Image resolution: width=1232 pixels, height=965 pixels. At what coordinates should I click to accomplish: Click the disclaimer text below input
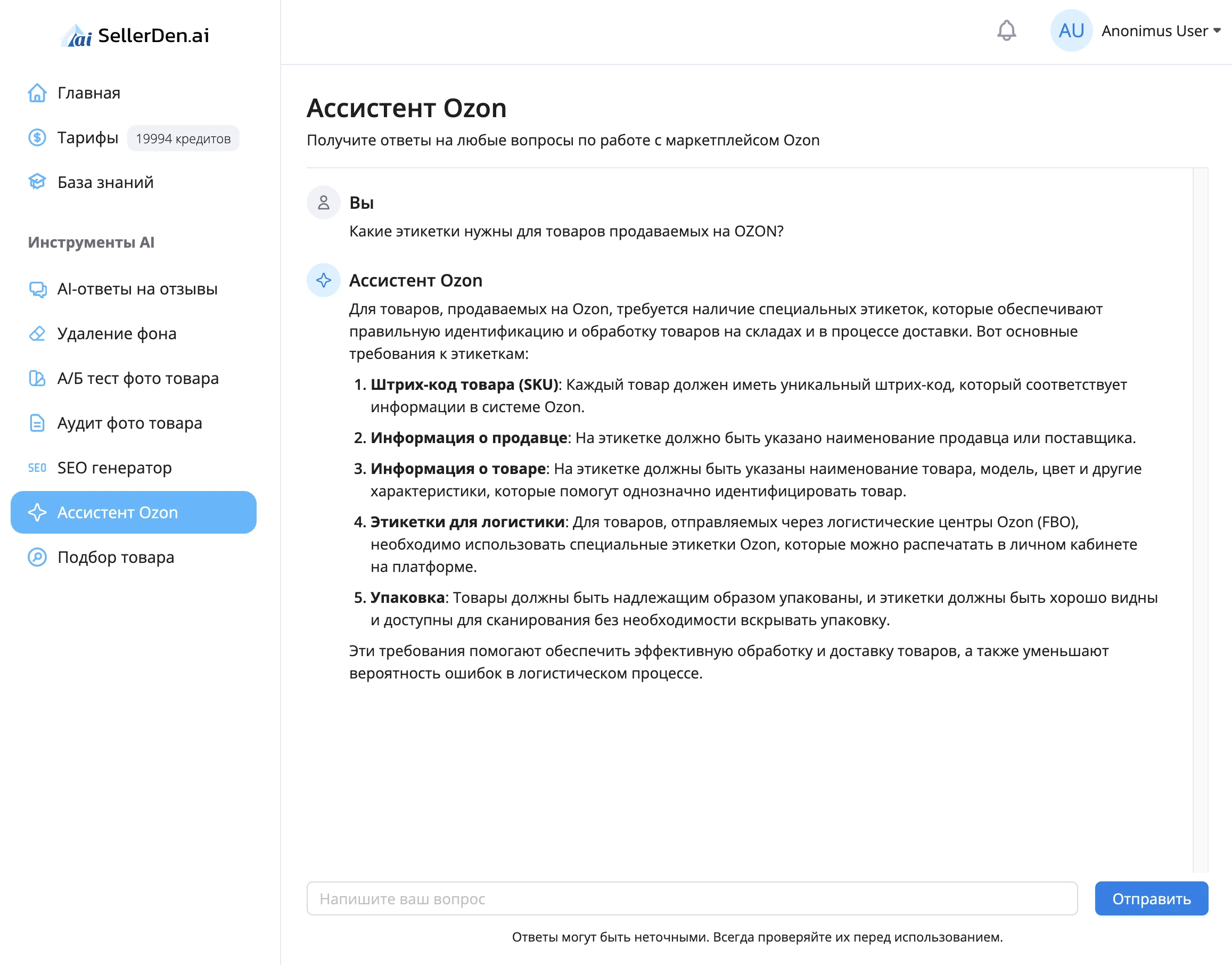pos(758,937)
